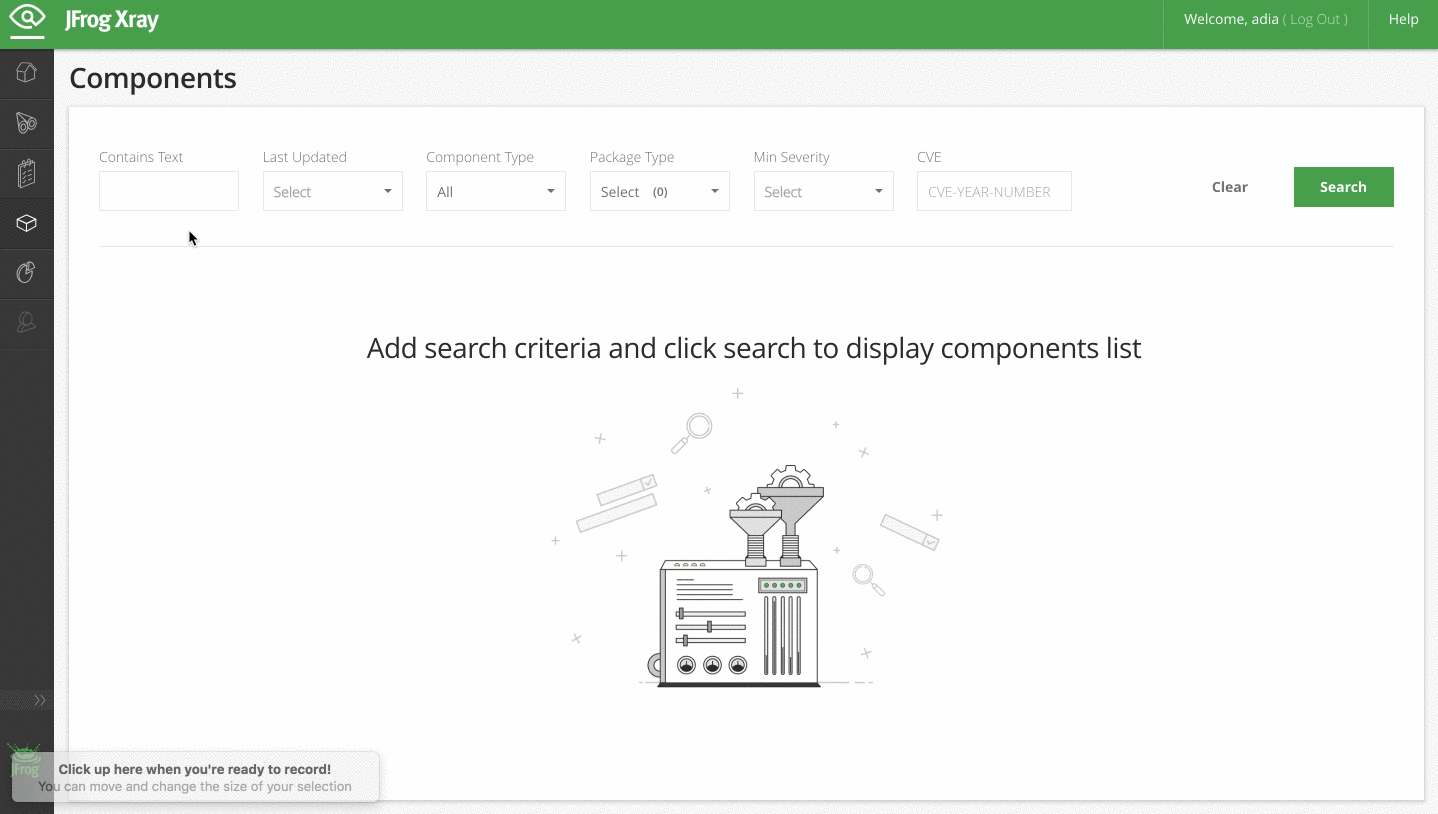
Task: Open the Home dashboard icon in sidebar
Action: pos(26,72)
